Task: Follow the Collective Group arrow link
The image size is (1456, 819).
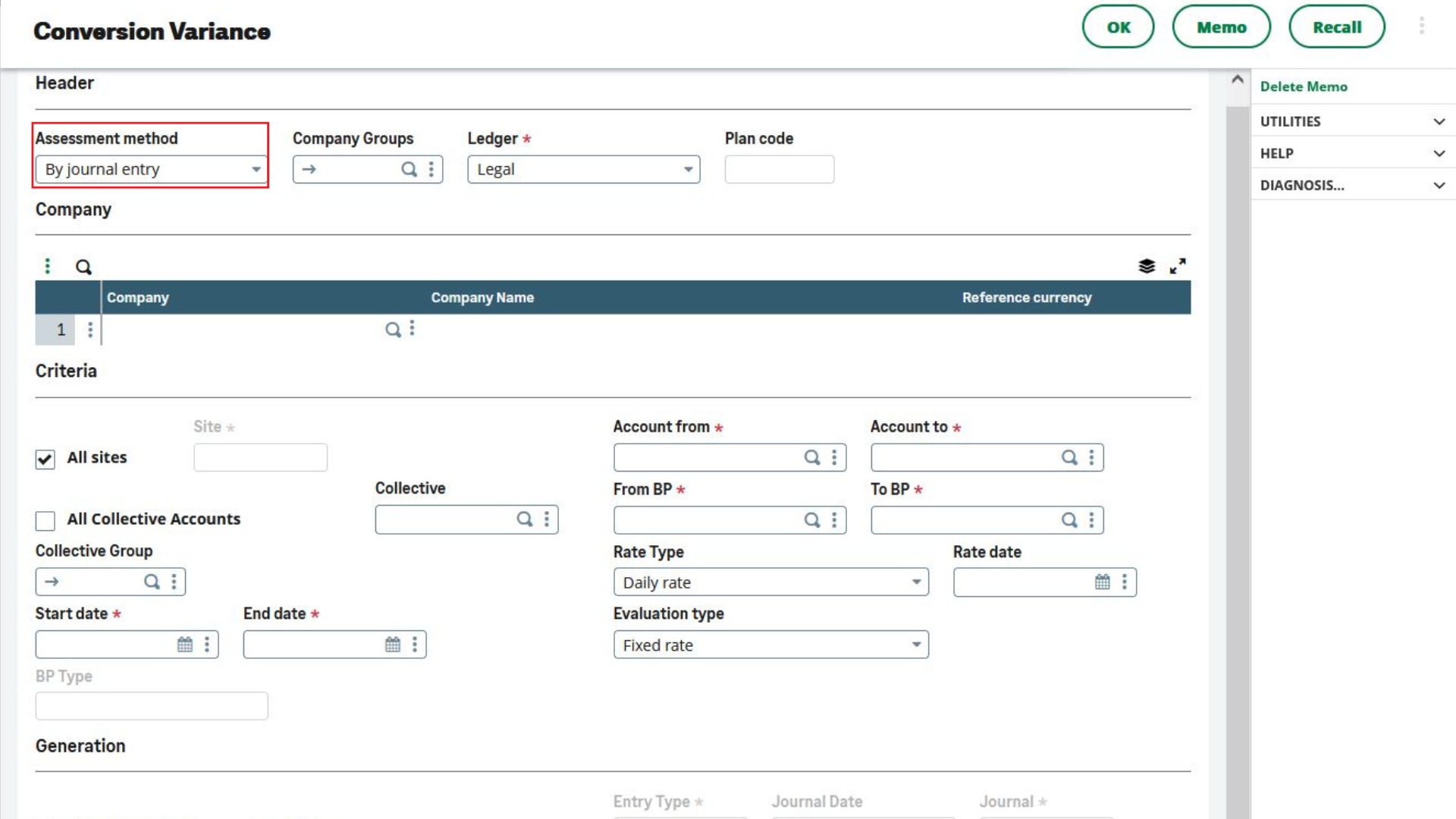Action: coord(52,582)
